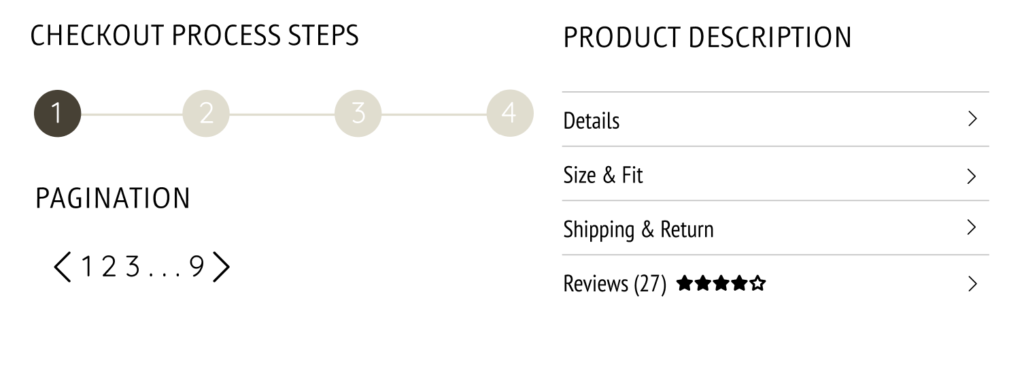The width and height of the screenshot is (1024, 369).
Task: Open the Details section label
Action: pyautogui.click(x=591, y=121)
